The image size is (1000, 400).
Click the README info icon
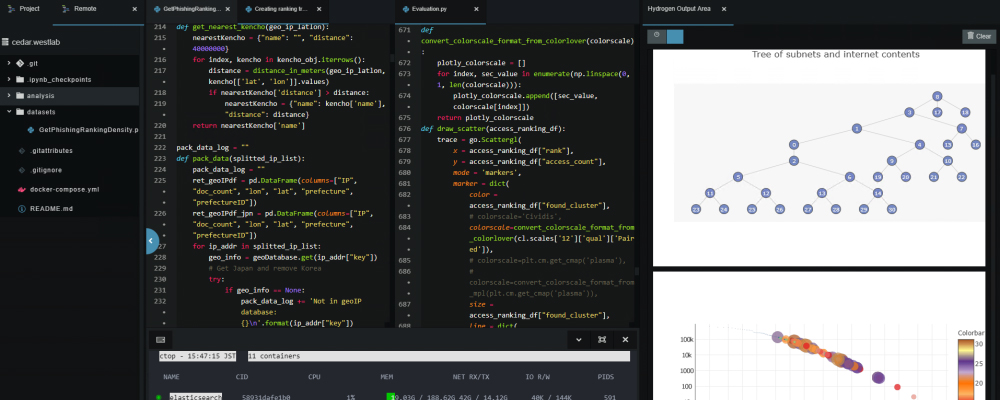21,209
